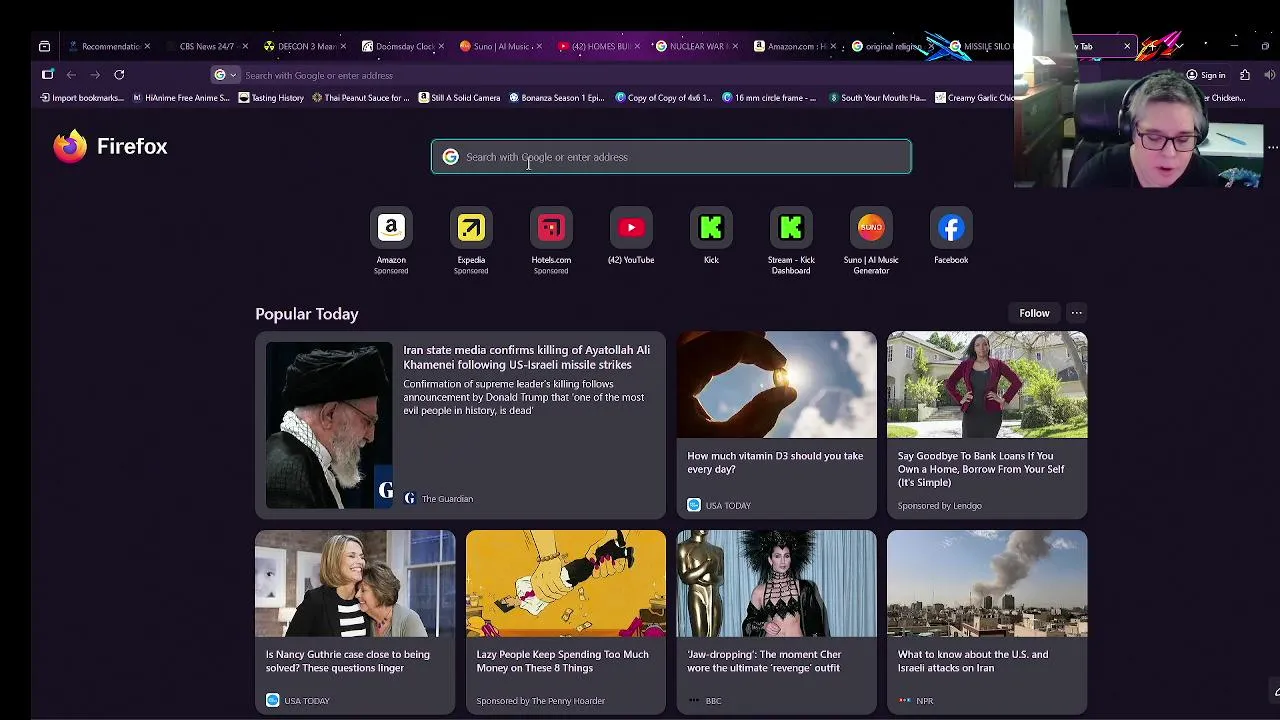Image resolution: width=1280 pixels, height=720 pixels.
Task: Open the 16 mm circle frame bookmark
Action: [769, 98]
